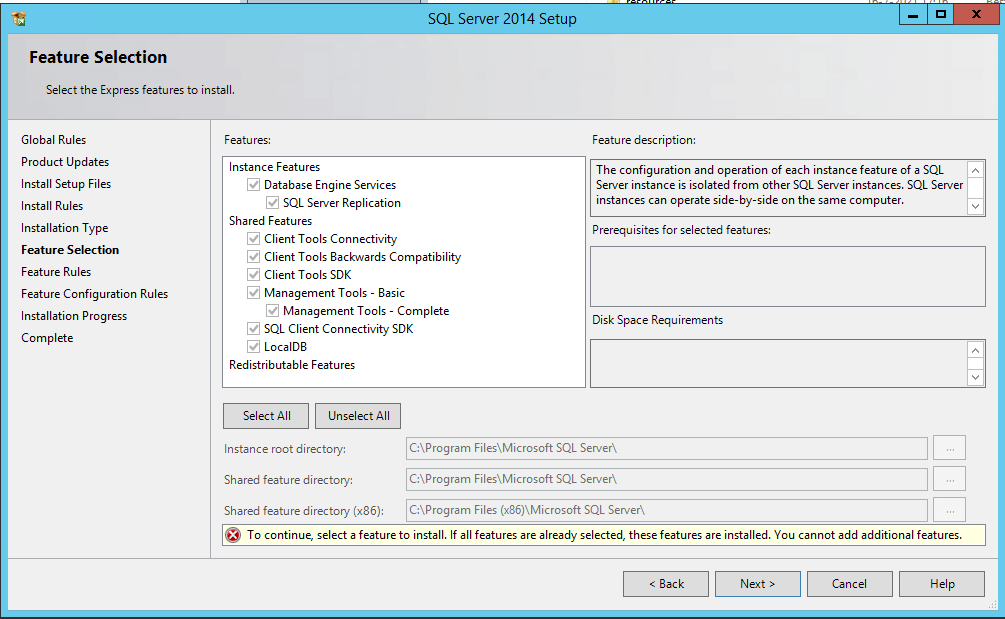Select Instance Features heading in tree

point(274,167)
